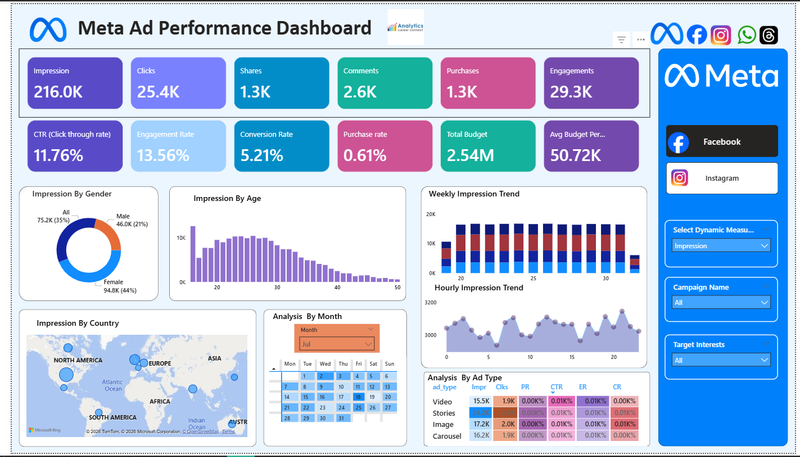The image size is (800, 457).
Task: Sort by the Clks column header
Action: coord(502,387)
